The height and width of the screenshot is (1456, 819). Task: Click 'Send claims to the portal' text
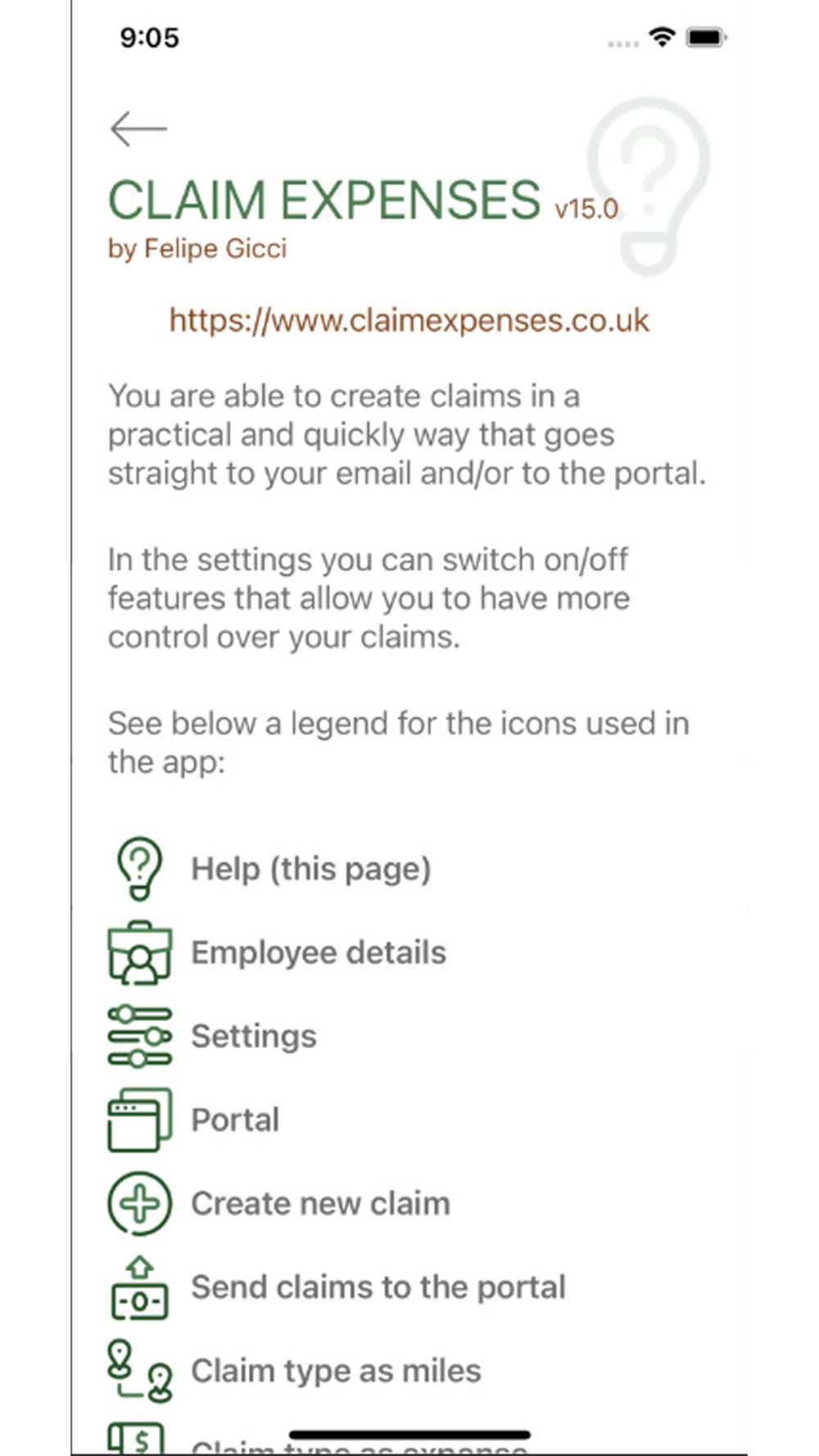coord(378,1287)
